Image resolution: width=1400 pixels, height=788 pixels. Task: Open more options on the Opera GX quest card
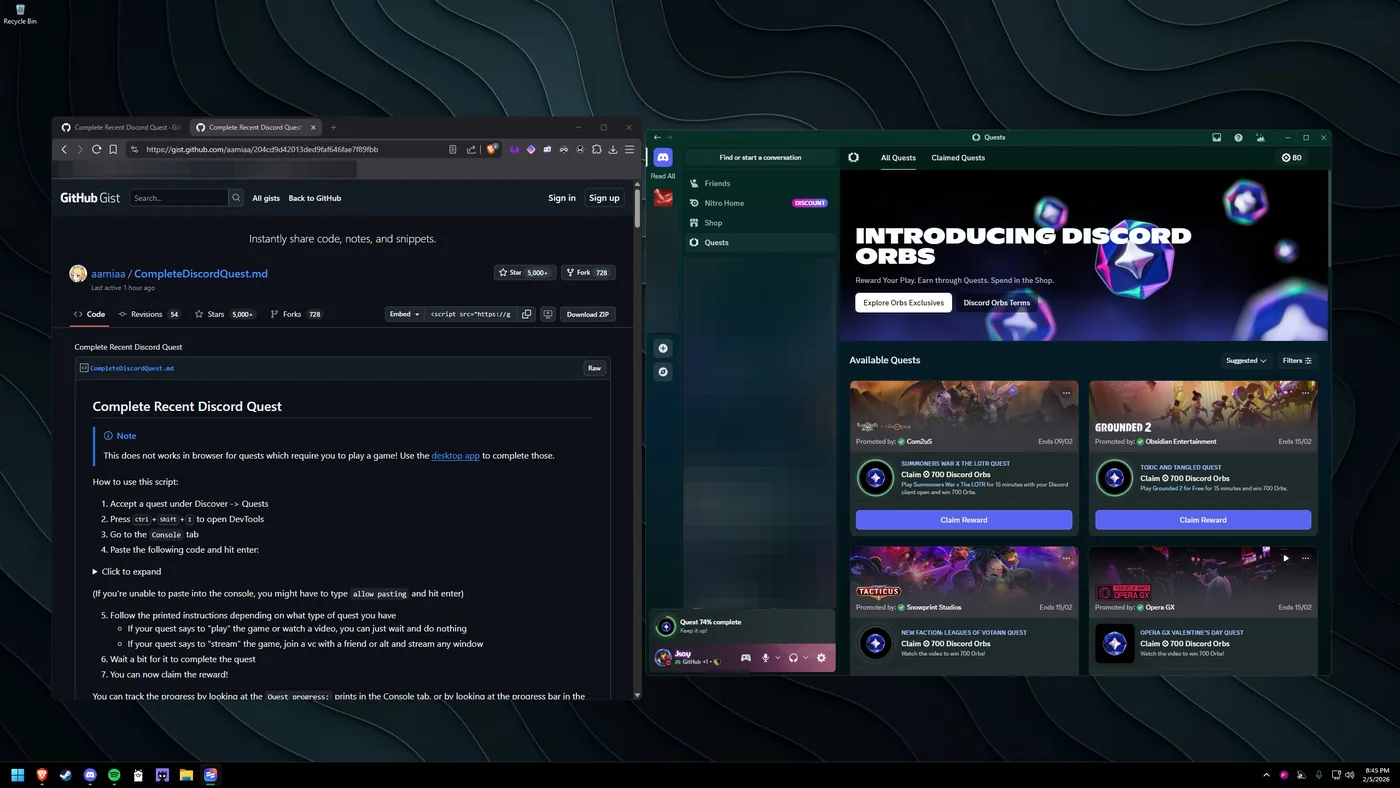[1305, 559]
